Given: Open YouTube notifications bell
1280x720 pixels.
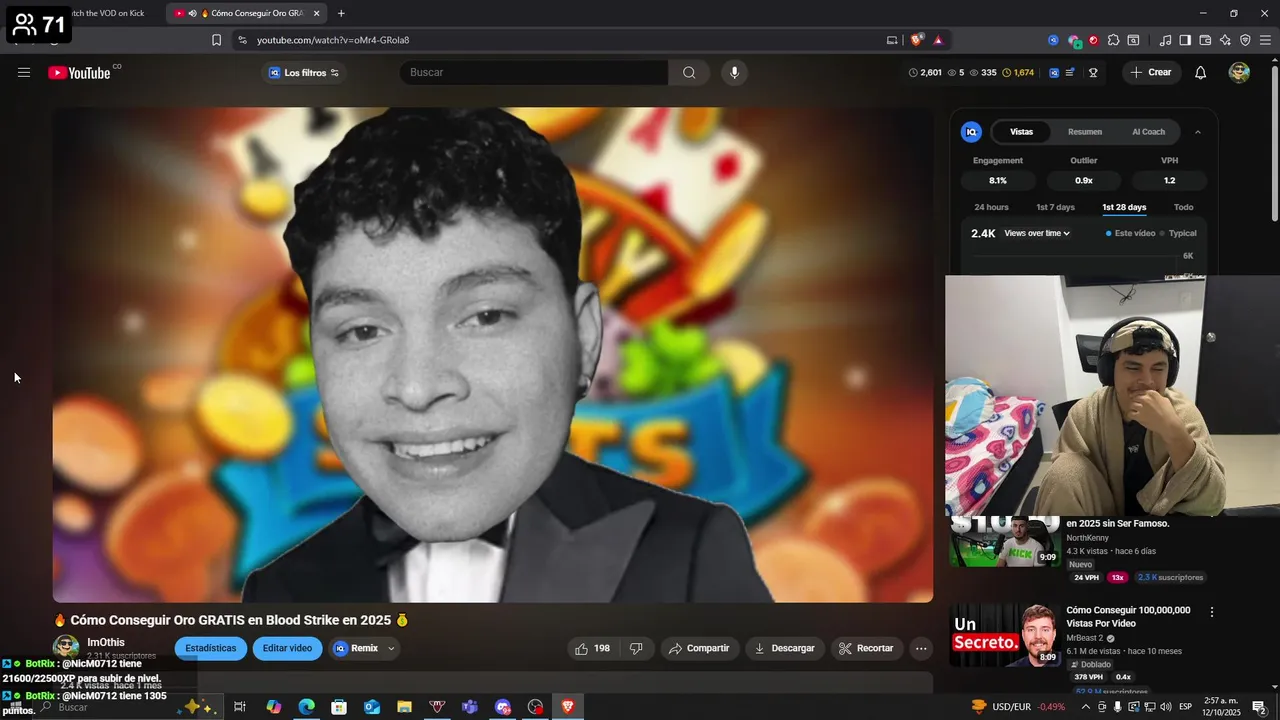Looking at the screenshot, I should [1200, 72].
